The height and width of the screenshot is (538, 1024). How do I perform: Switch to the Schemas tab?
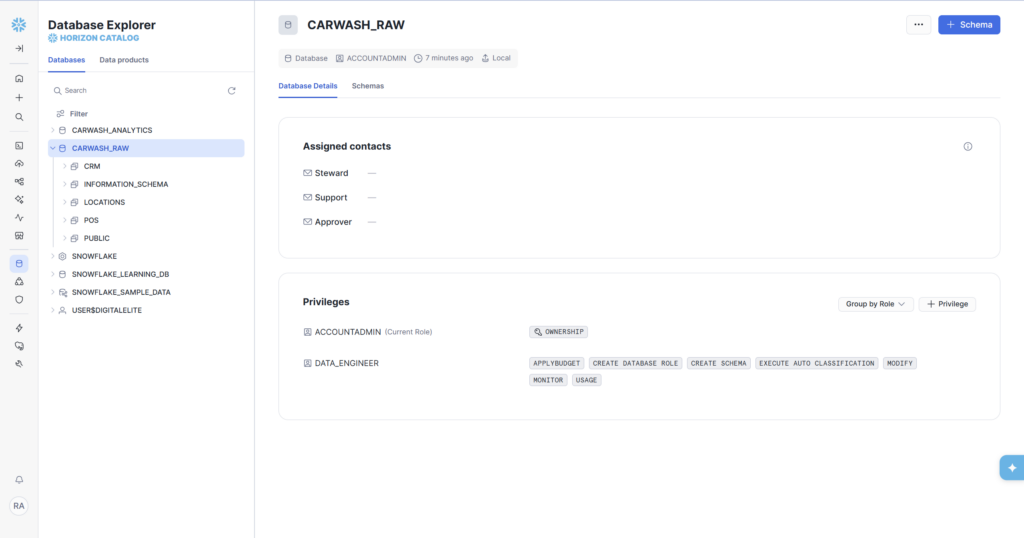367,86
